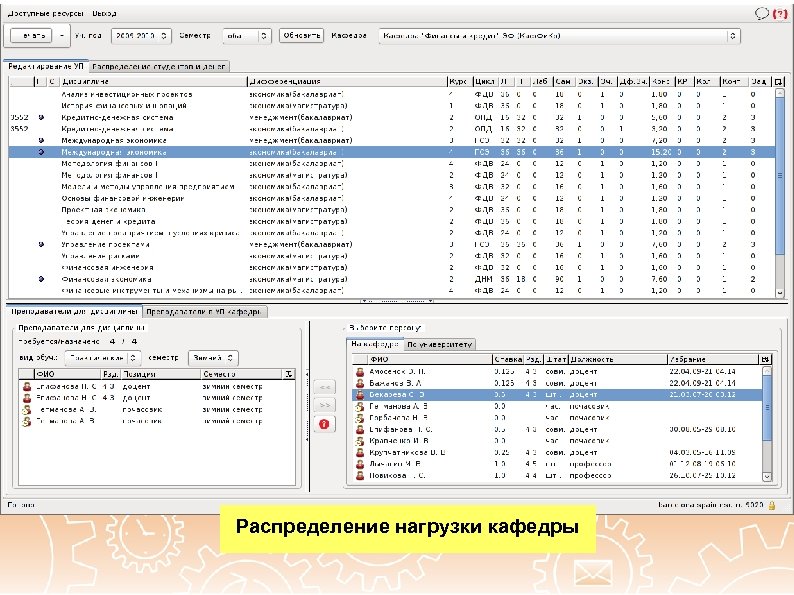Click the << move-left button
Viewport: 794px width, 595px height.
tap(324, 387)
